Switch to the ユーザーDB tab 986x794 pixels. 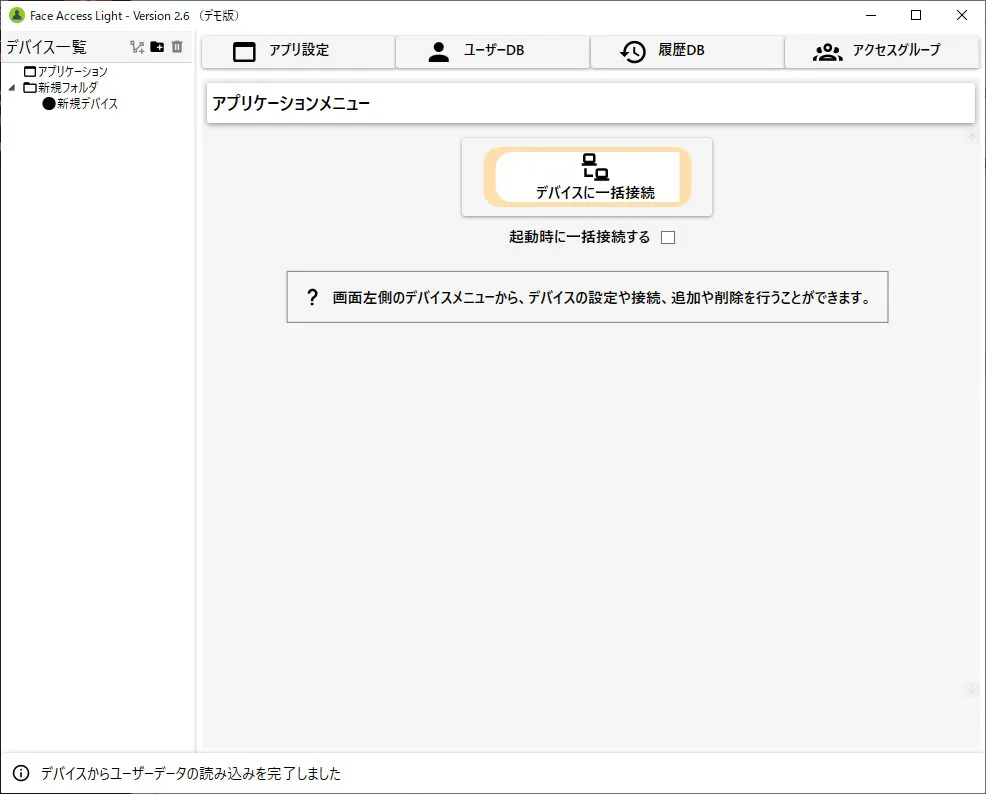pos(492,51)
